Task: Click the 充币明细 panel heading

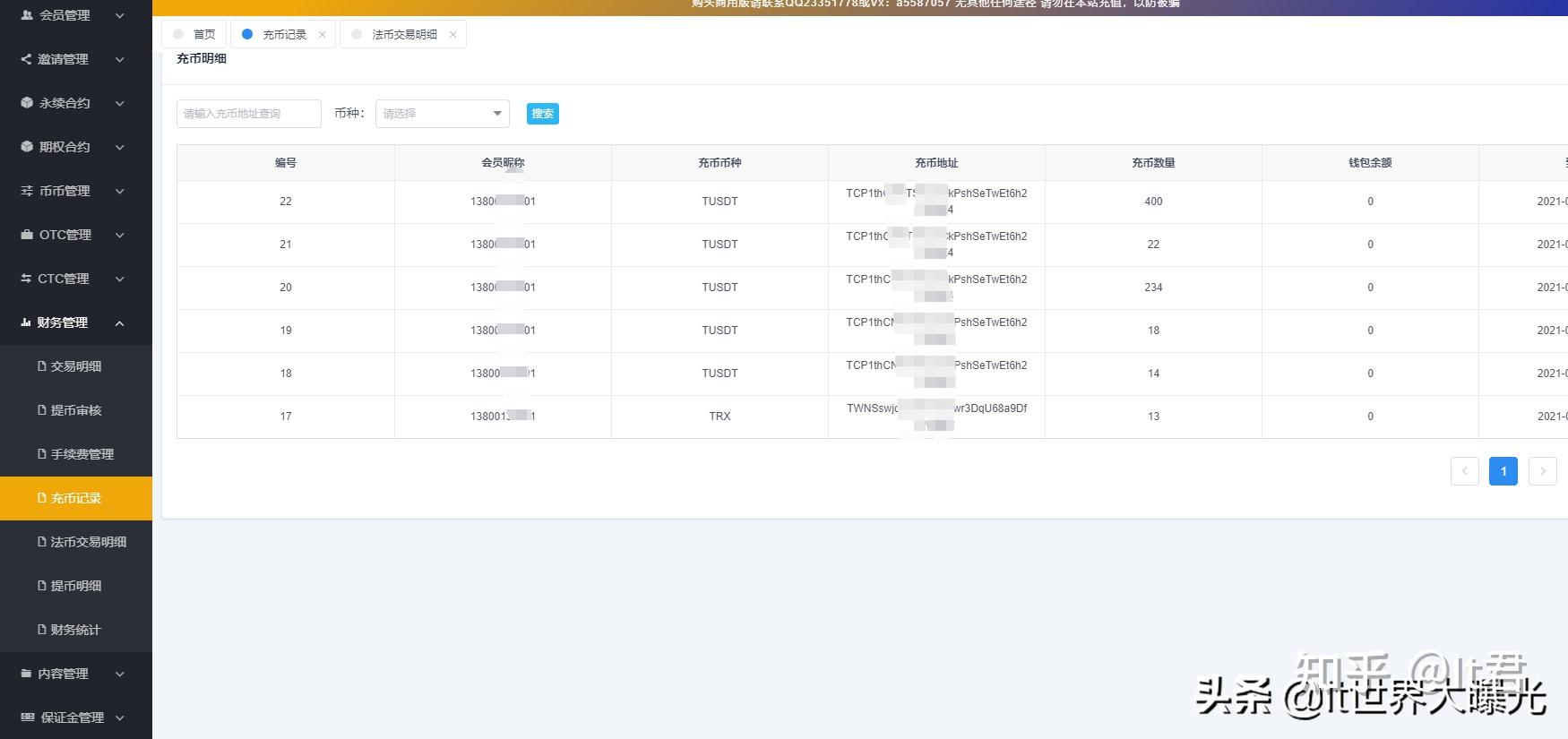Action: (x=202, y=58)
